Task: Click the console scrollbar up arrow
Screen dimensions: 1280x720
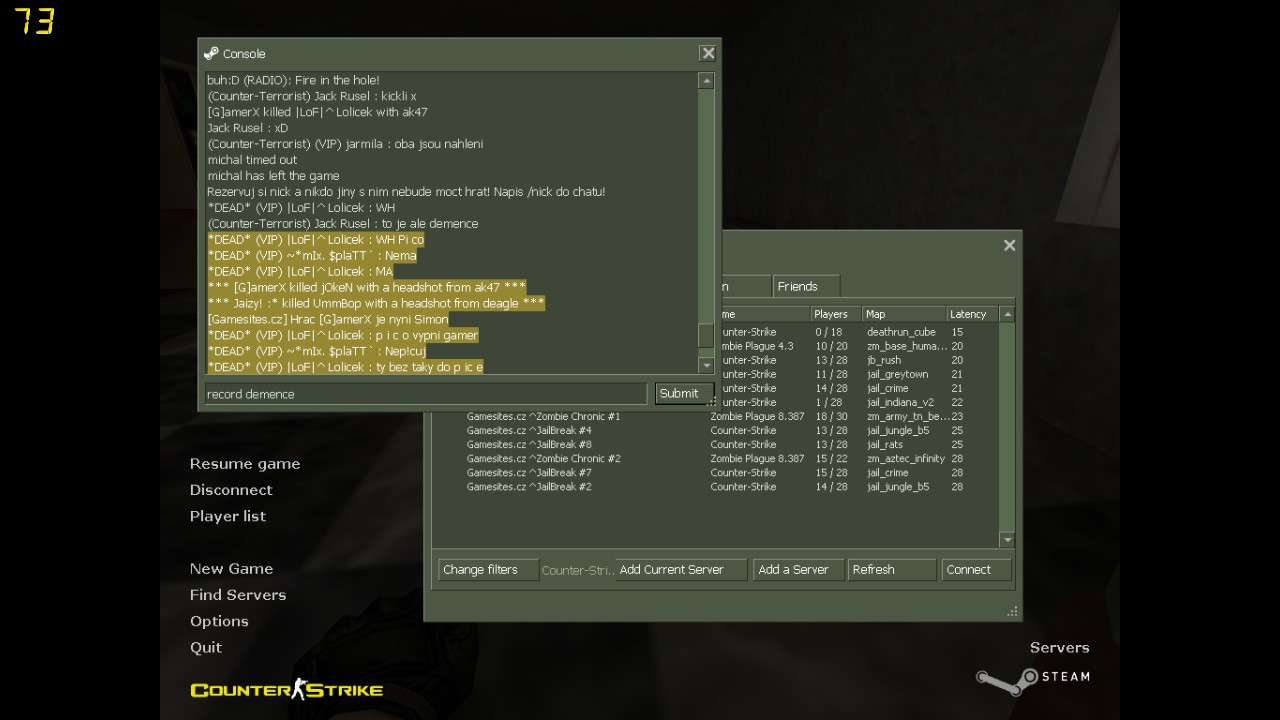Action: tap(706, 81)
